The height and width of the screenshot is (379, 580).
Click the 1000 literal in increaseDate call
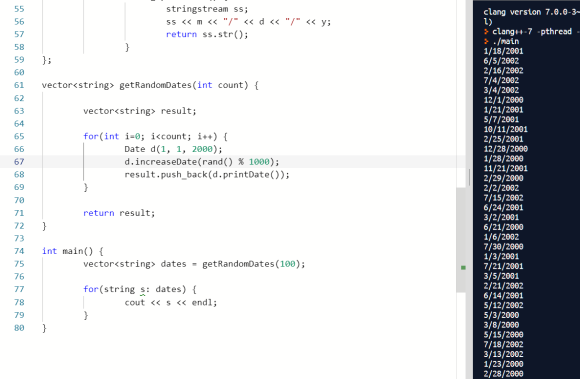[259, 162]
